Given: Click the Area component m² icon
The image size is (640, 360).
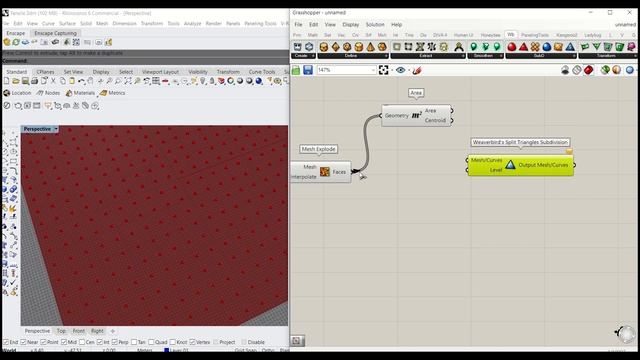Looking at the screenshot, I should [416, 116].
